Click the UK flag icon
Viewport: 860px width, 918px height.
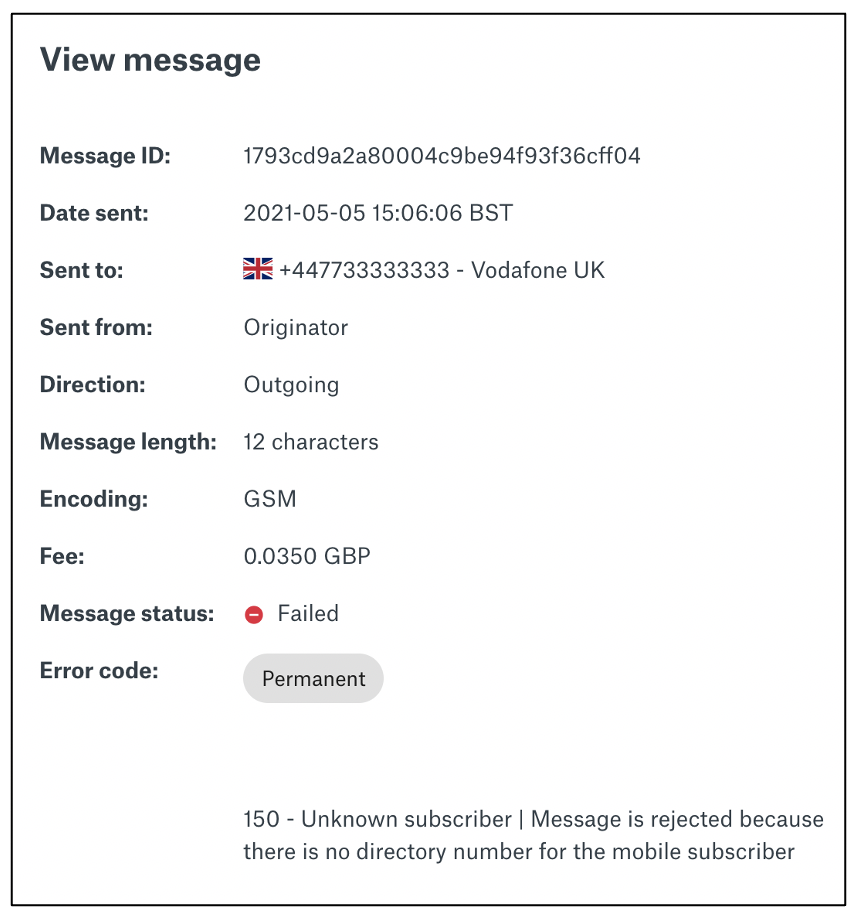click(x=258, y=269)
